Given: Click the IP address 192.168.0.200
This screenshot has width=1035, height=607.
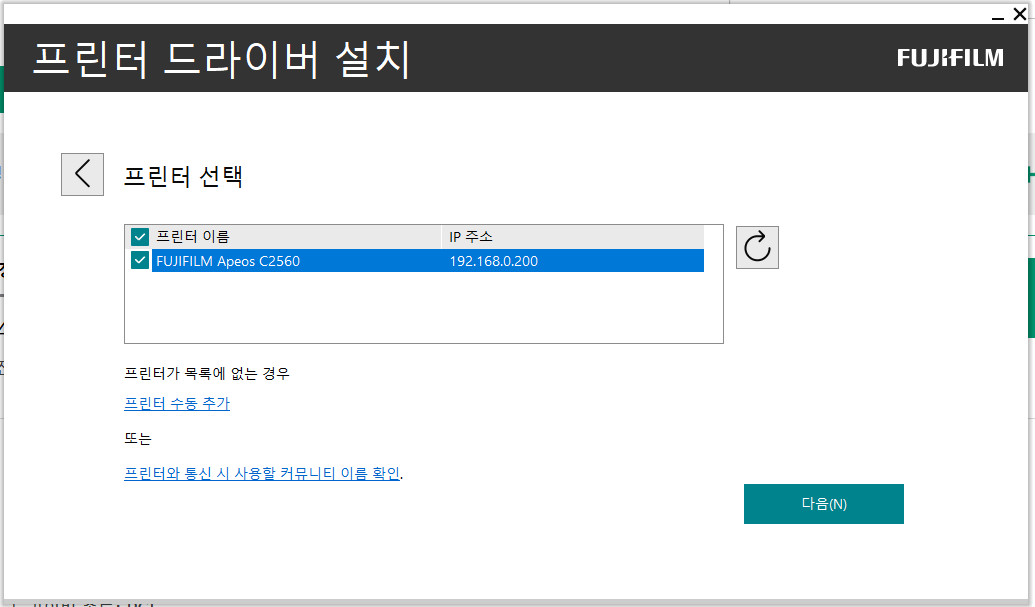Looking at the screenshot, I should [494, 261].
